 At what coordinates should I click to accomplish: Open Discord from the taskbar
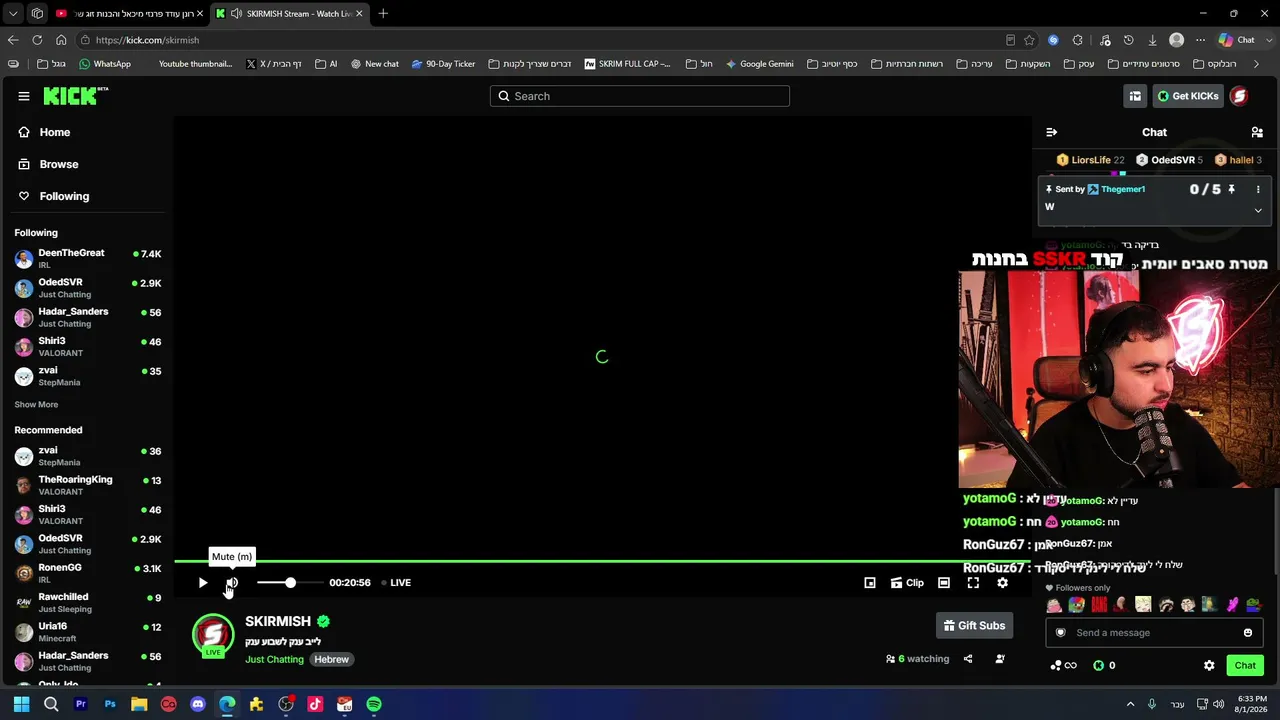[x=198, y=704]
